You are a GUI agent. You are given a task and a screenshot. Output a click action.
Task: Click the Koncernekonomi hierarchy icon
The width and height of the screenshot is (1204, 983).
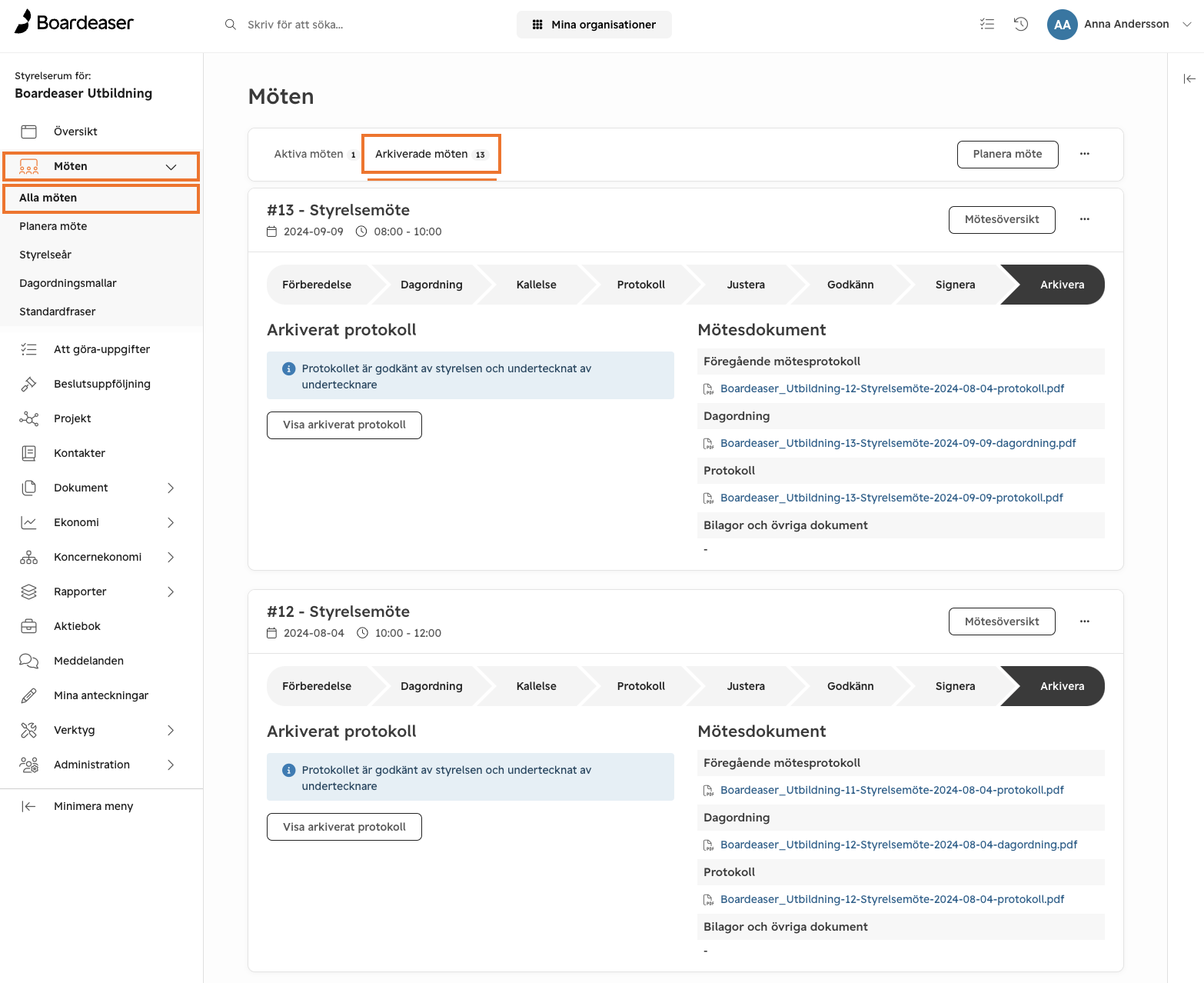[x=28, y=557]
